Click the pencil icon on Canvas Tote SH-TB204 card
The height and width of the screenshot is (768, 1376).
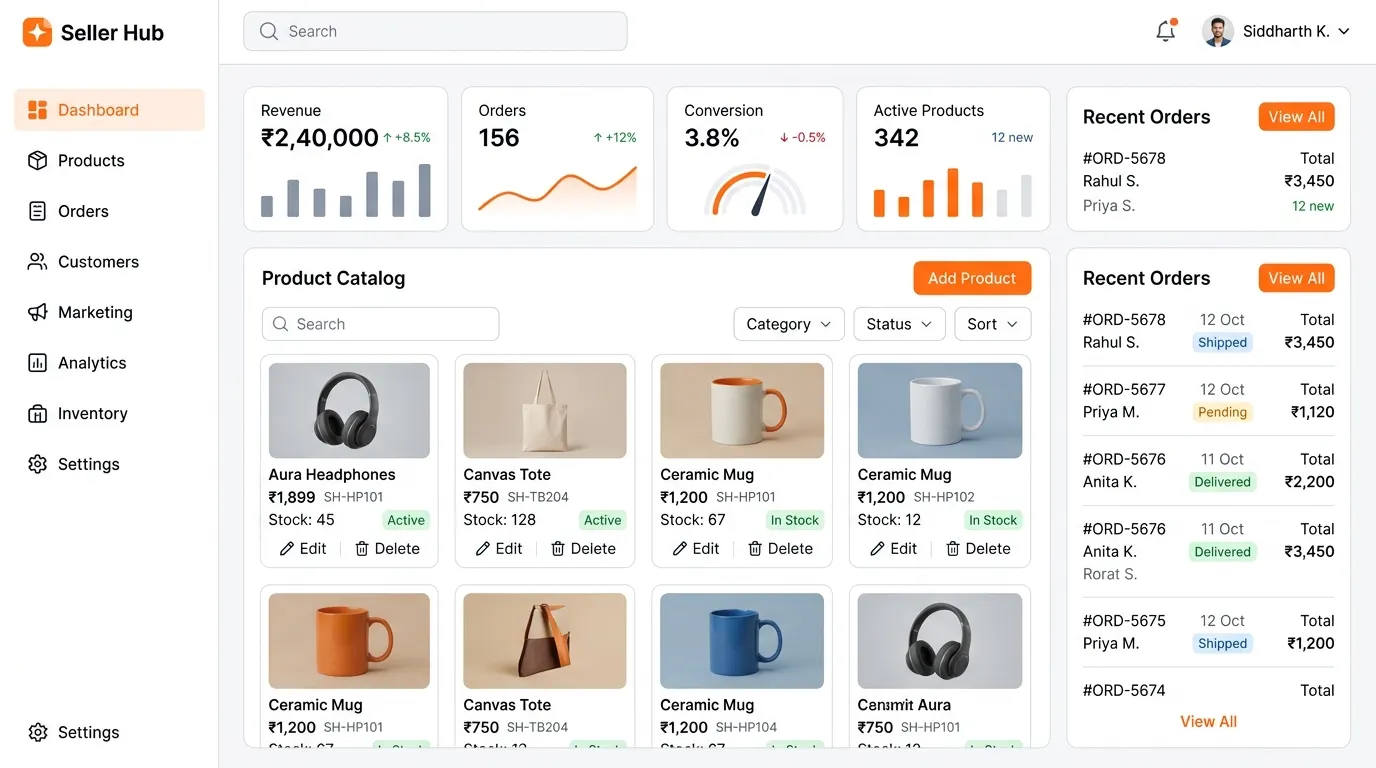coord(483,549)
